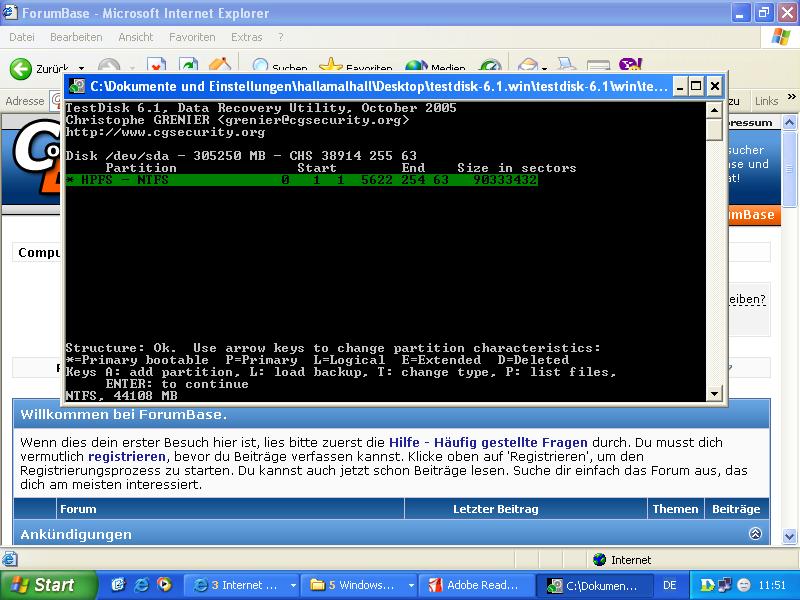Click the console window scroll down arrow
Screen dimensions: 800x600
(x=714, y=393)
